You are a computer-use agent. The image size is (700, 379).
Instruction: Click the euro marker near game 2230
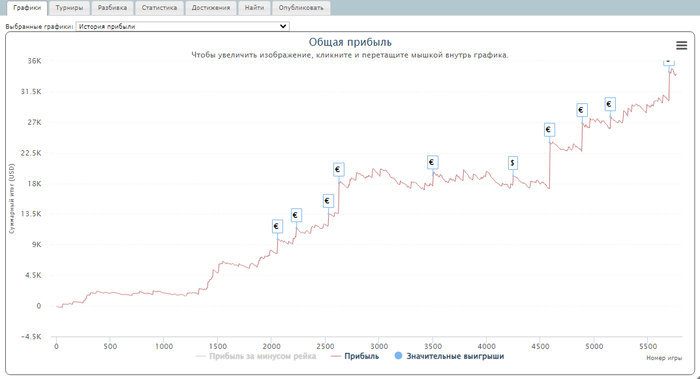point(296,215)
